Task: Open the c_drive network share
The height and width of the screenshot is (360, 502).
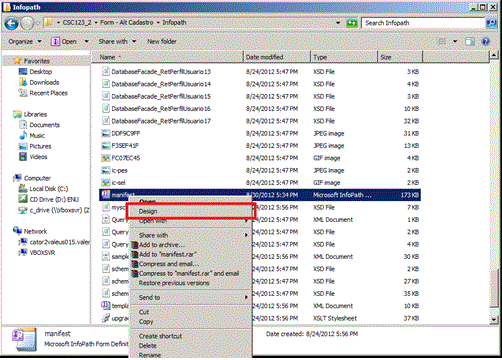Action: [x=54, y=210]
